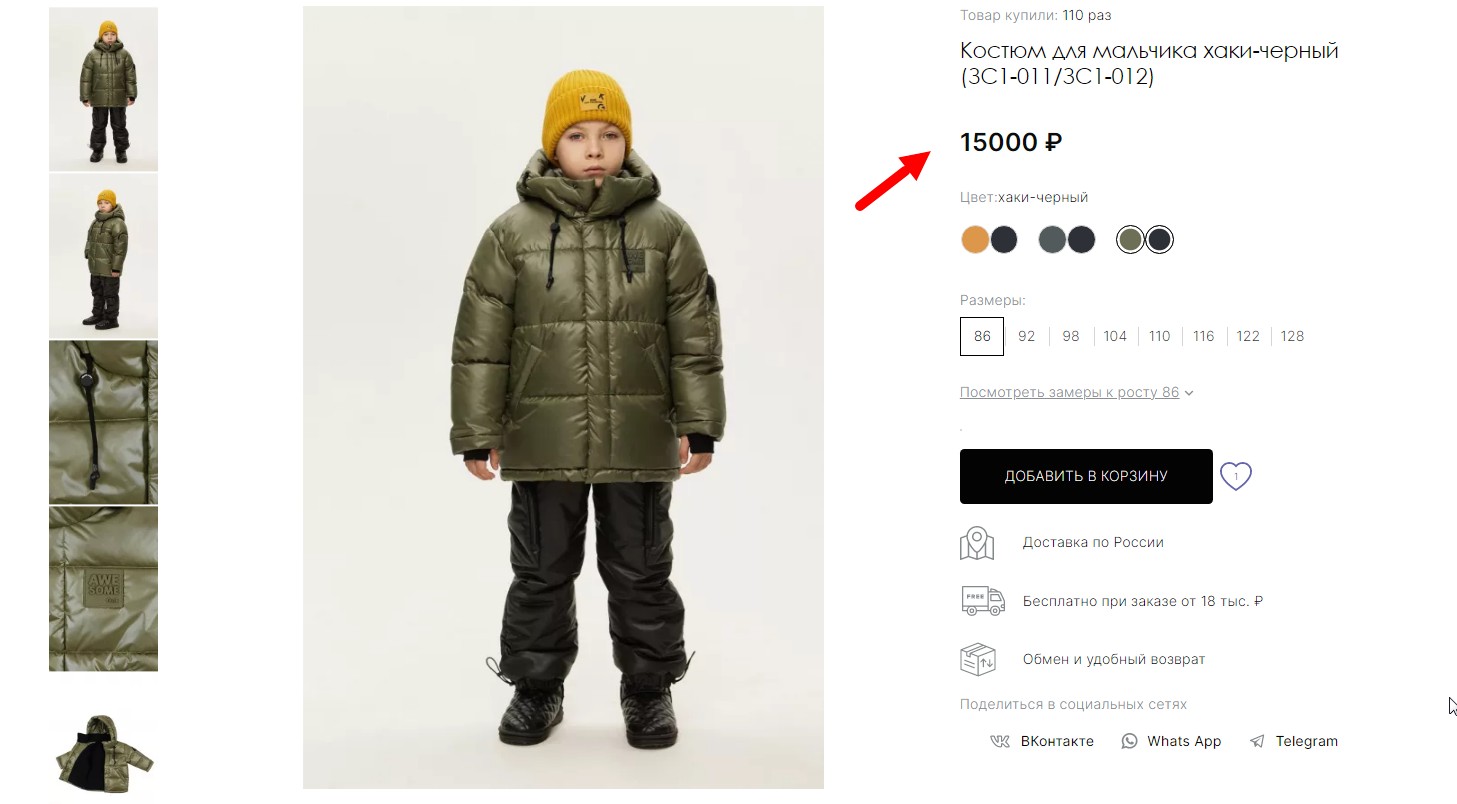Click the free shipping truck icon

[x=982, y=600]
